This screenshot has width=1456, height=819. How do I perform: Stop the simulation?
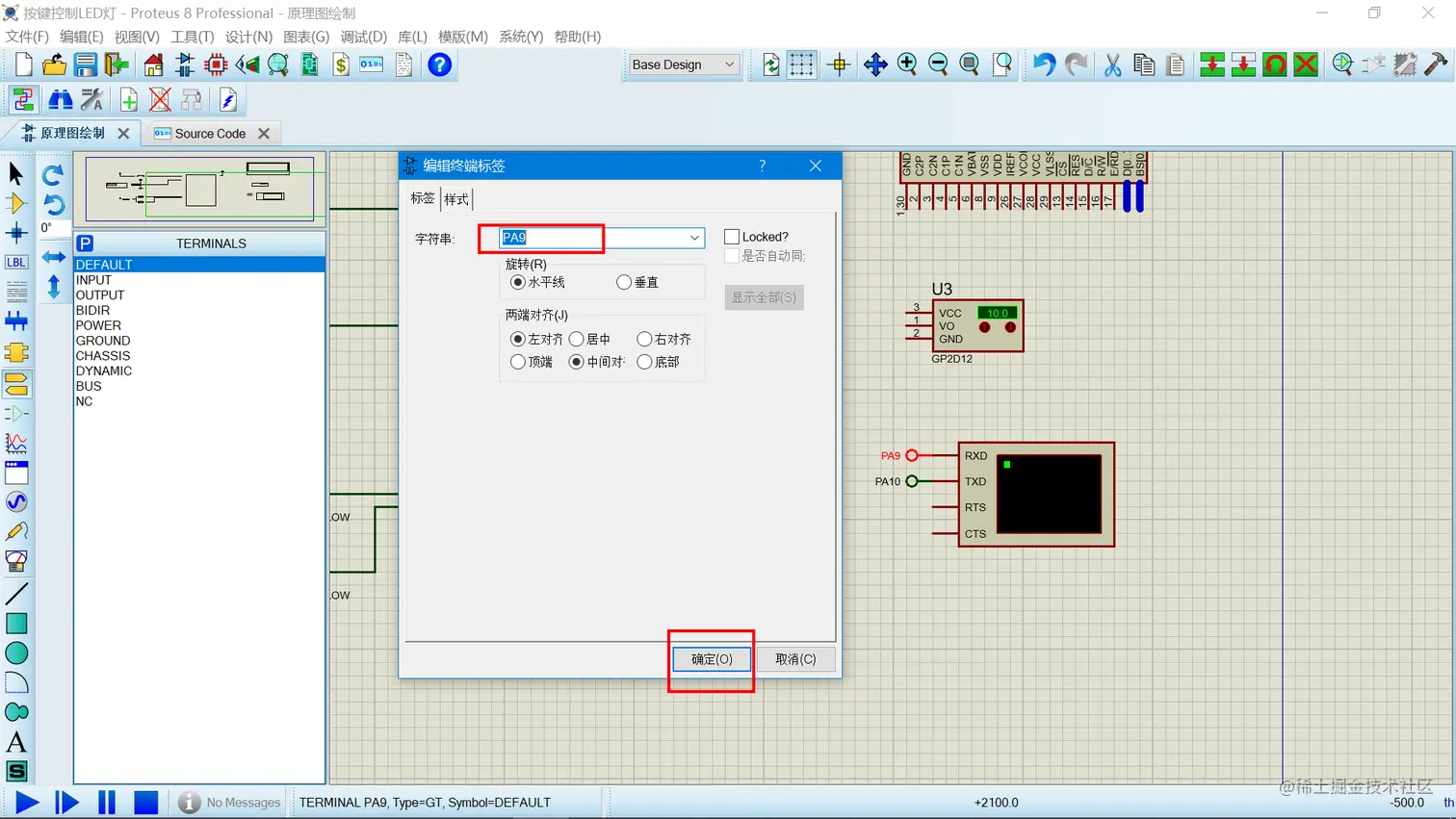[145, 802]
